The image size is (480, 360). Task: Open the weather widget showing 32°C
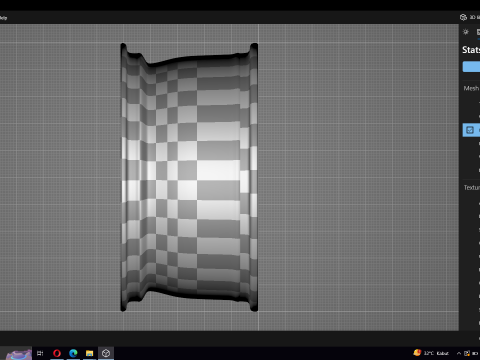click(431, 353)
